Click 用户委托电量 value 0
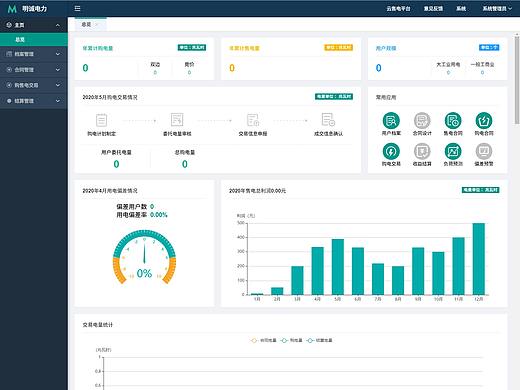Viewport: 520px width, 390px height. coord(116,164)
